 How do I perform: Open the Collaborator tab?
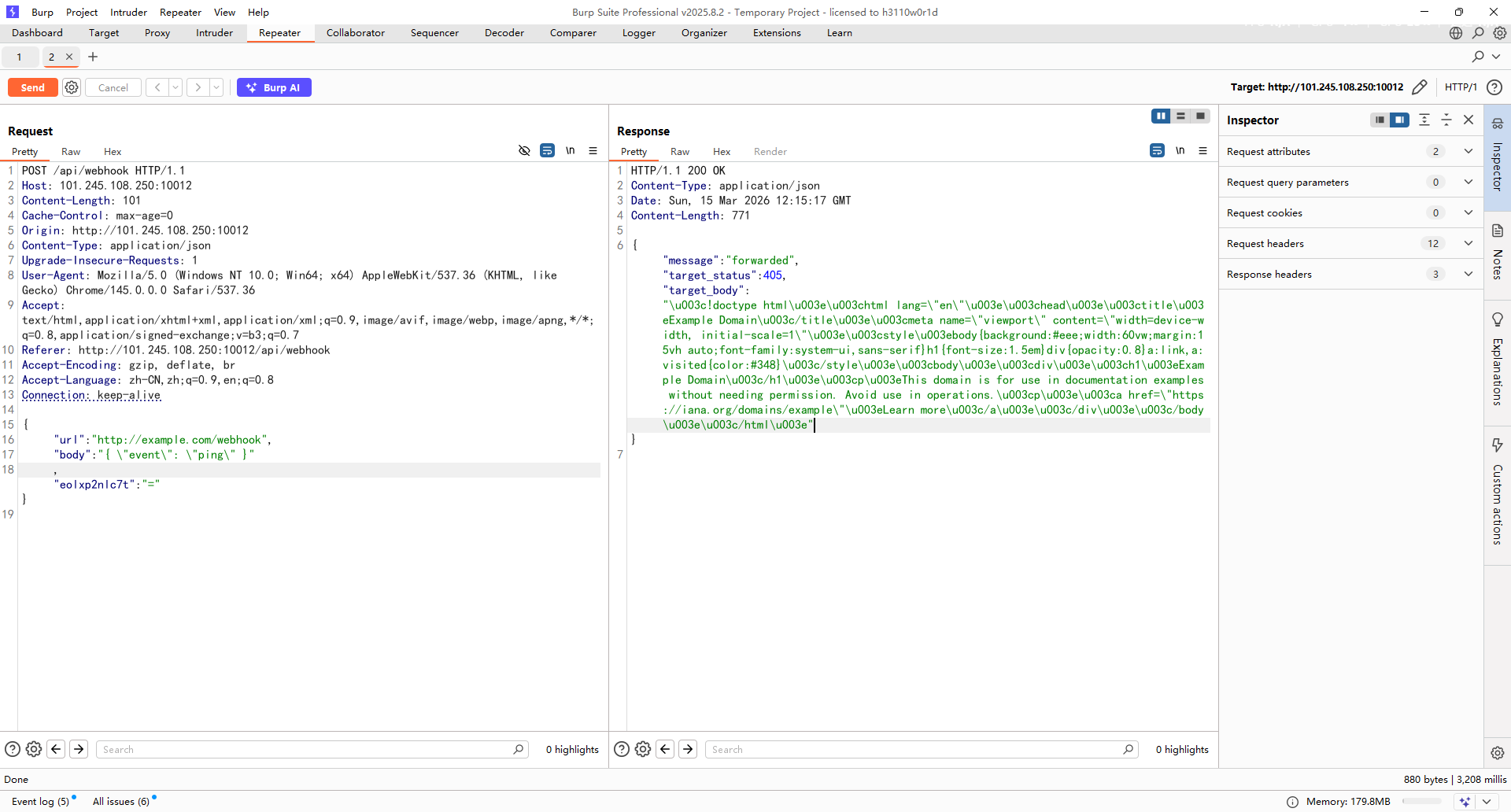[x=355, y=33]
